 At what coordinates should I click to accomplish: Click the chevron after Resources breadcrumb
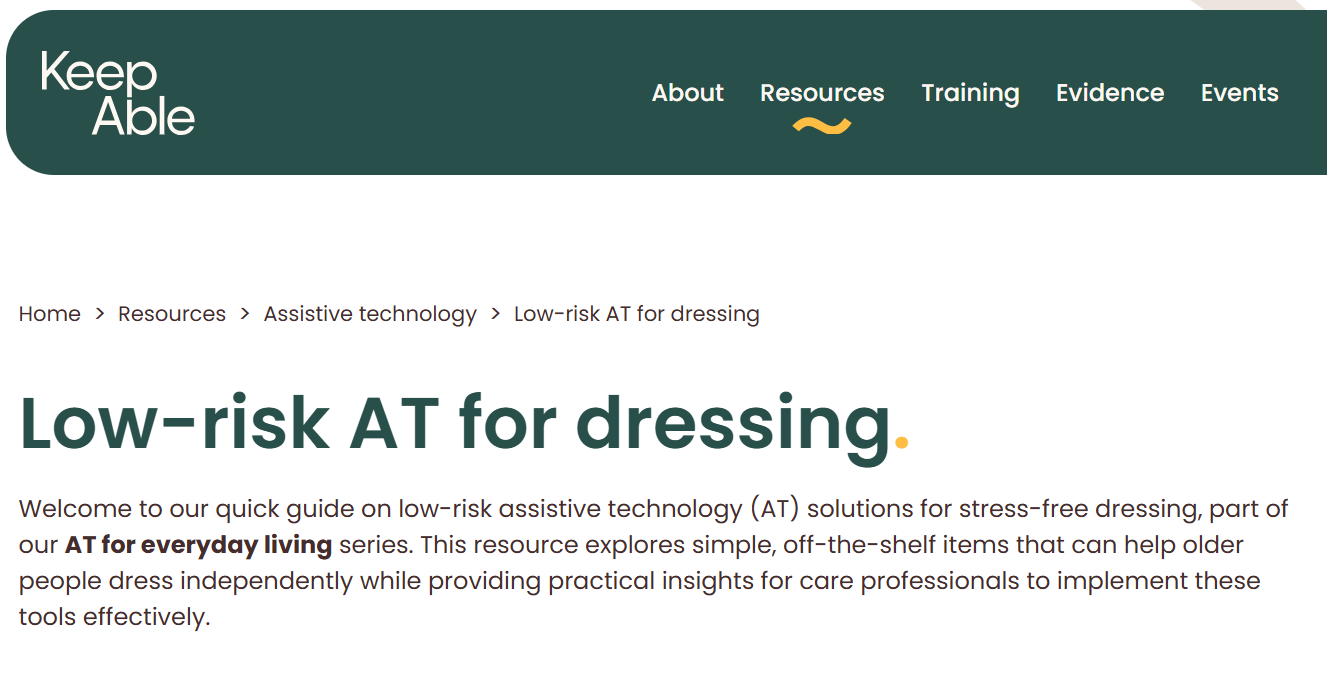click(x=243, y=313)
